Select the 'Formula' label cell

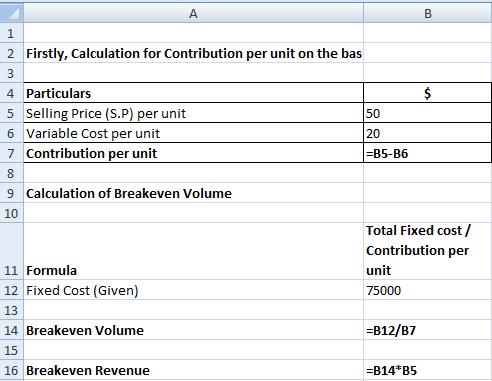193,251
